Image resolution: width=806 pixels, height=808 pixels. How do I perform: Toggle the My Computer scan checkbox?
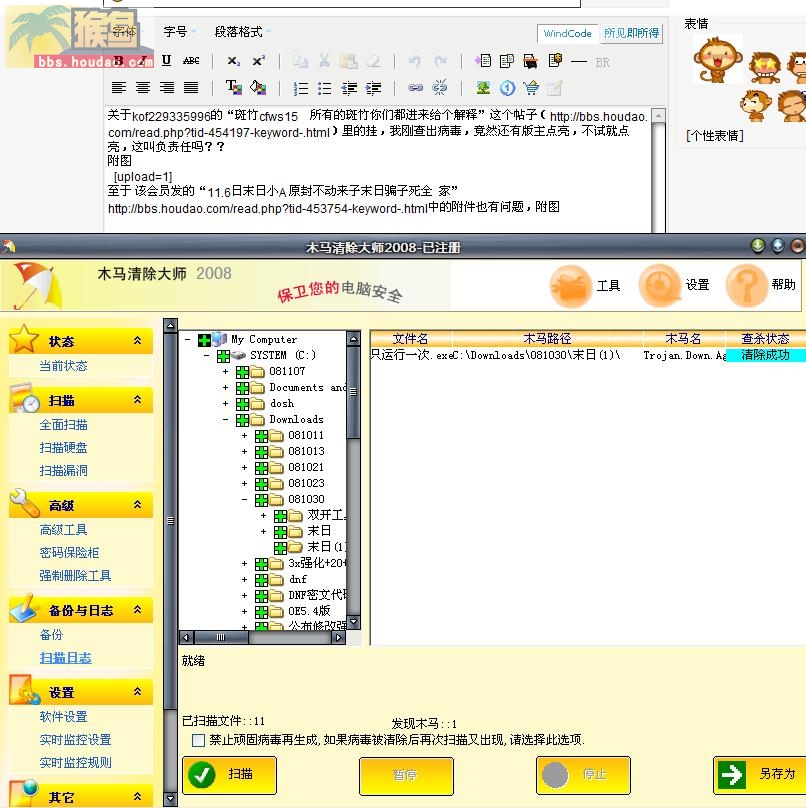205,340
